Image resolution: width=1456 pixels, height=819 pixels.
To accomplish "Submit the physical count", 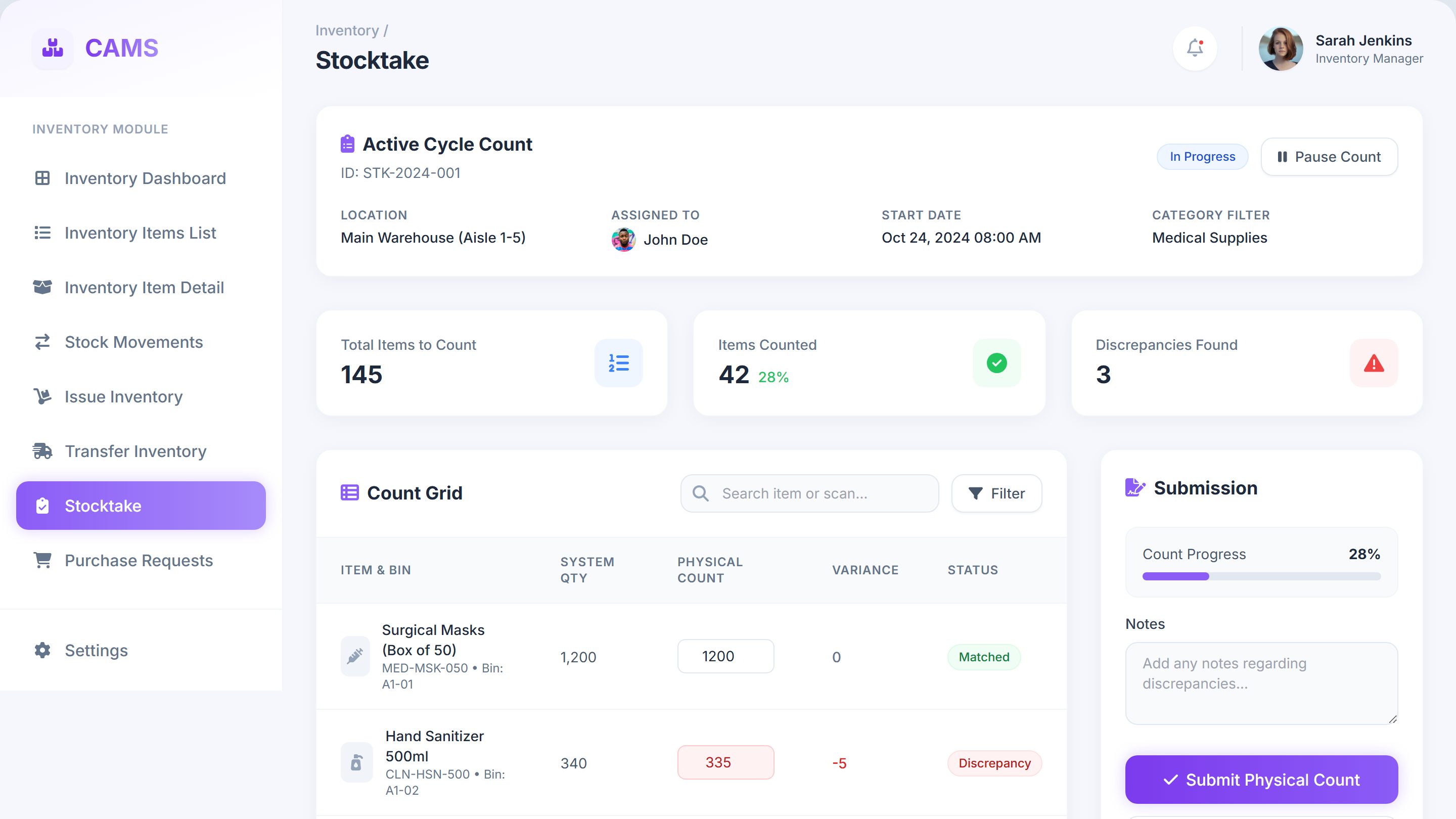I will click(1261, 780).
